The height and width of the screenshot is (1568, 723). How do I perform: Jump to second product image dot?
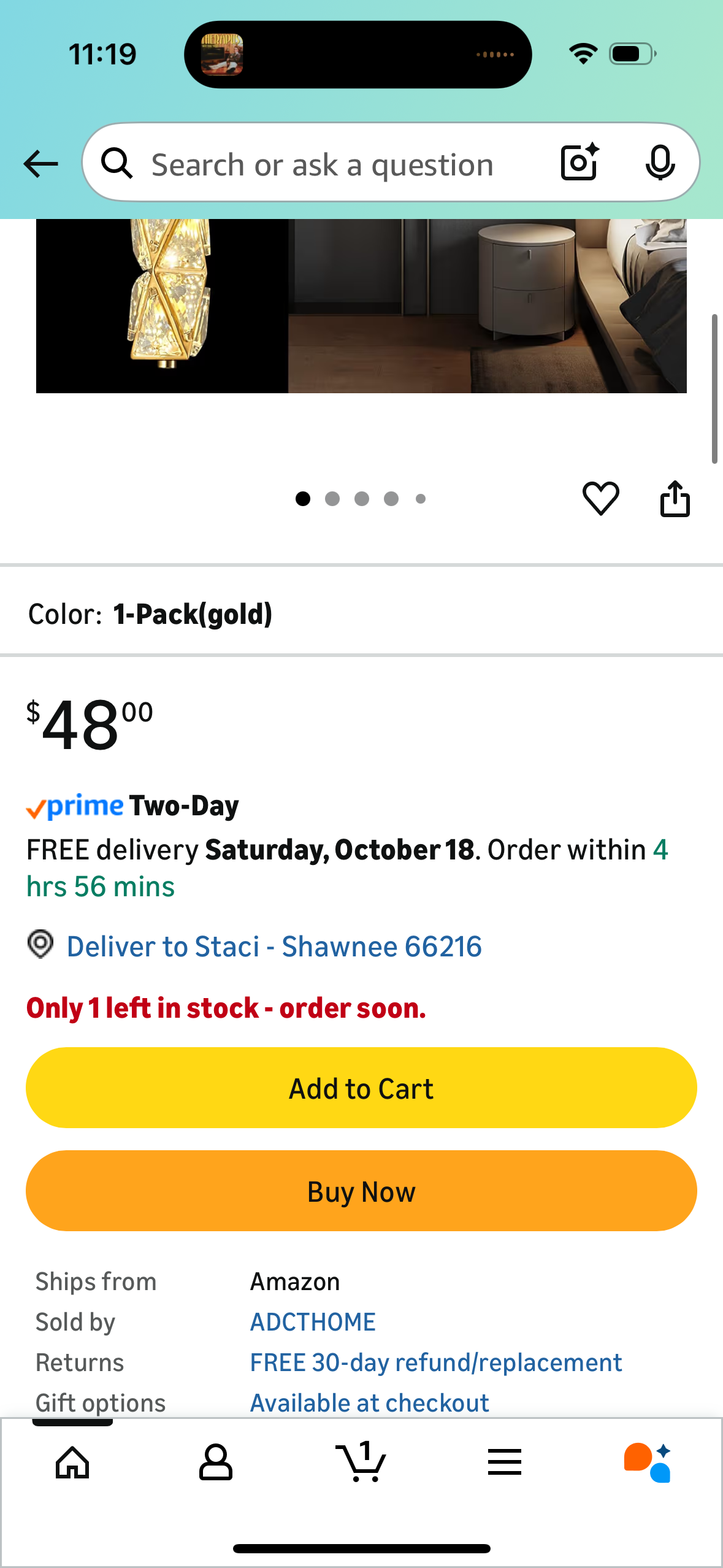click(x=332, y=499)
